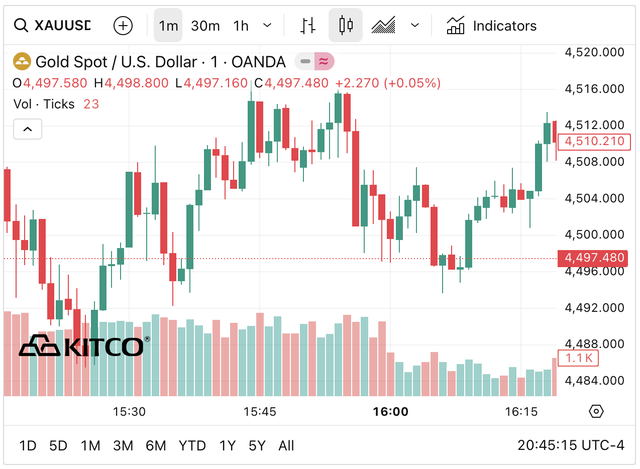Switch to the 30m timeframe

[205, 25]
